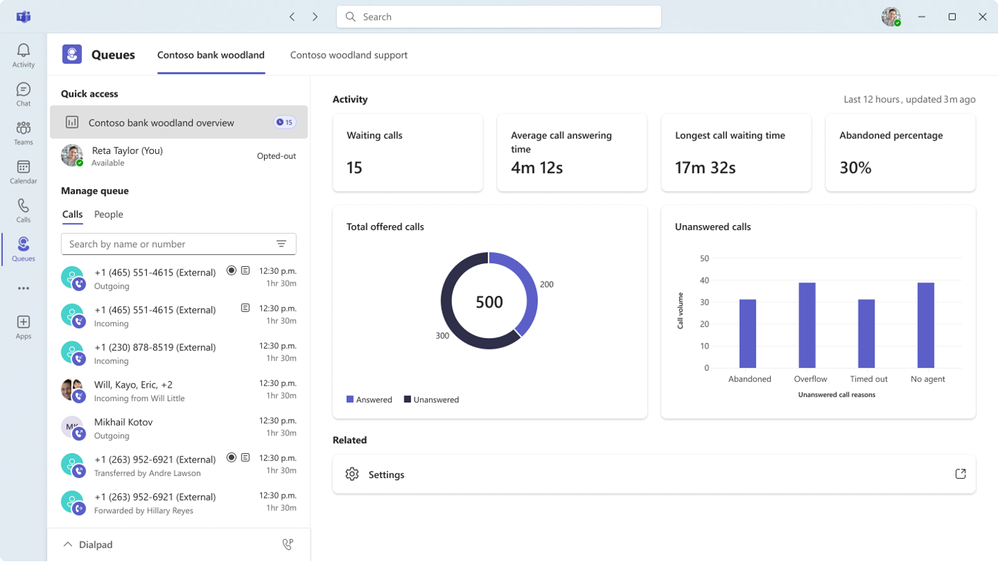Open the Apps store icon
998x562 pixels.
tap(23, 327)
